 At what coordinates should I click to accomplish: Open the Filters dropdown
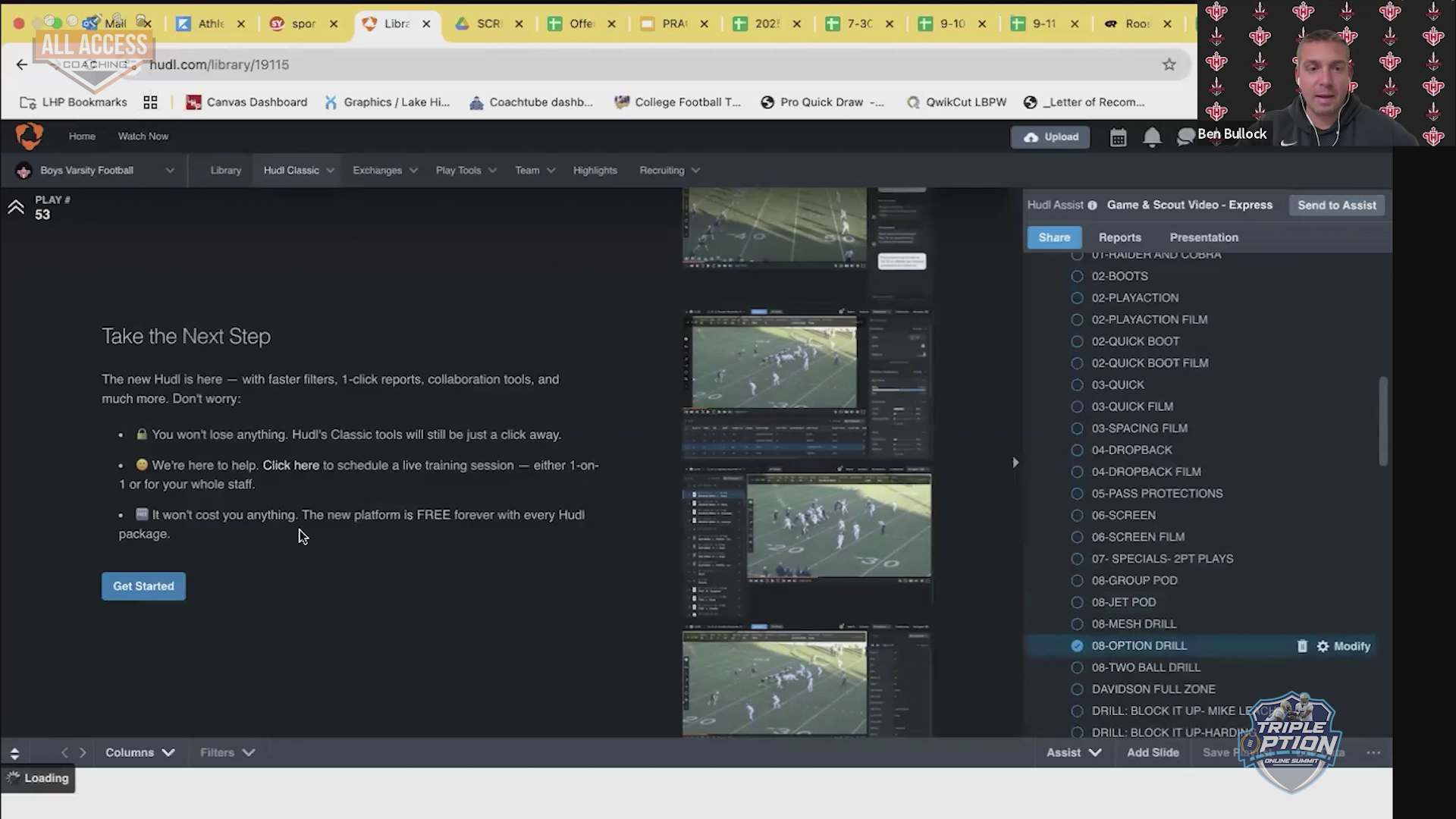coord(227,752)
